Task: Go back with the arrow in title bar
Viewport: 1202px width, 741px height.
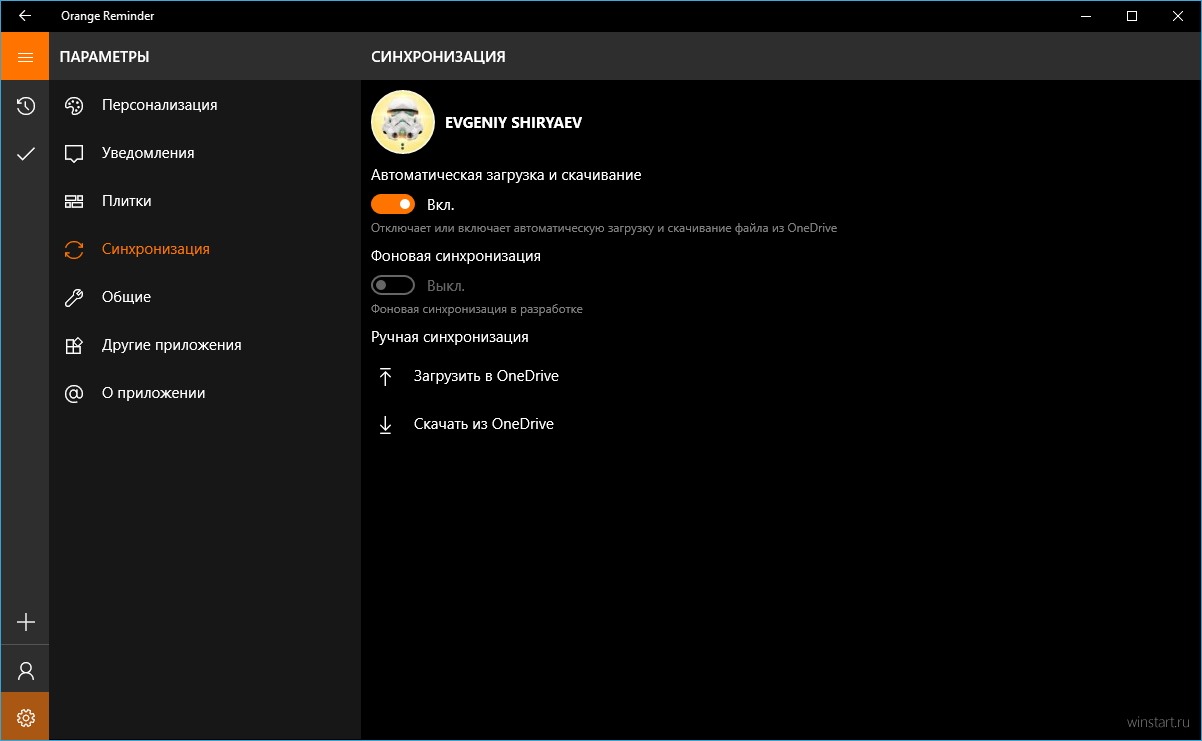Action: (25, 16)
